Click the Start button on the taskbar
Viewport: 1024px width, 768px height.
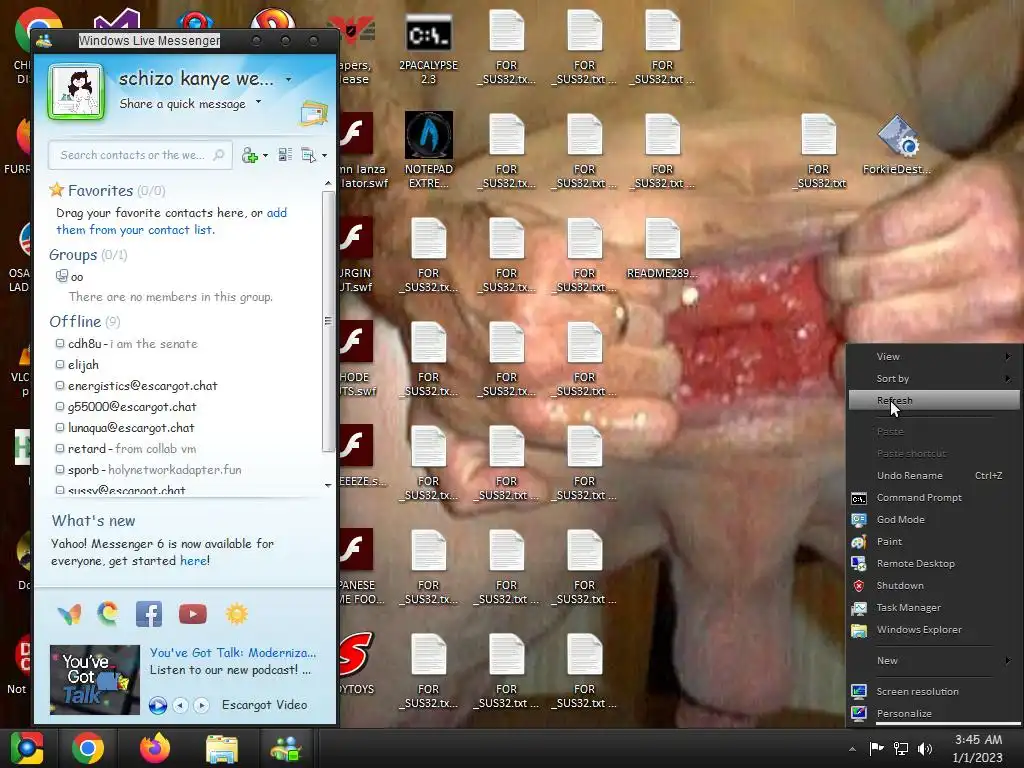click(x=26, y=748)
